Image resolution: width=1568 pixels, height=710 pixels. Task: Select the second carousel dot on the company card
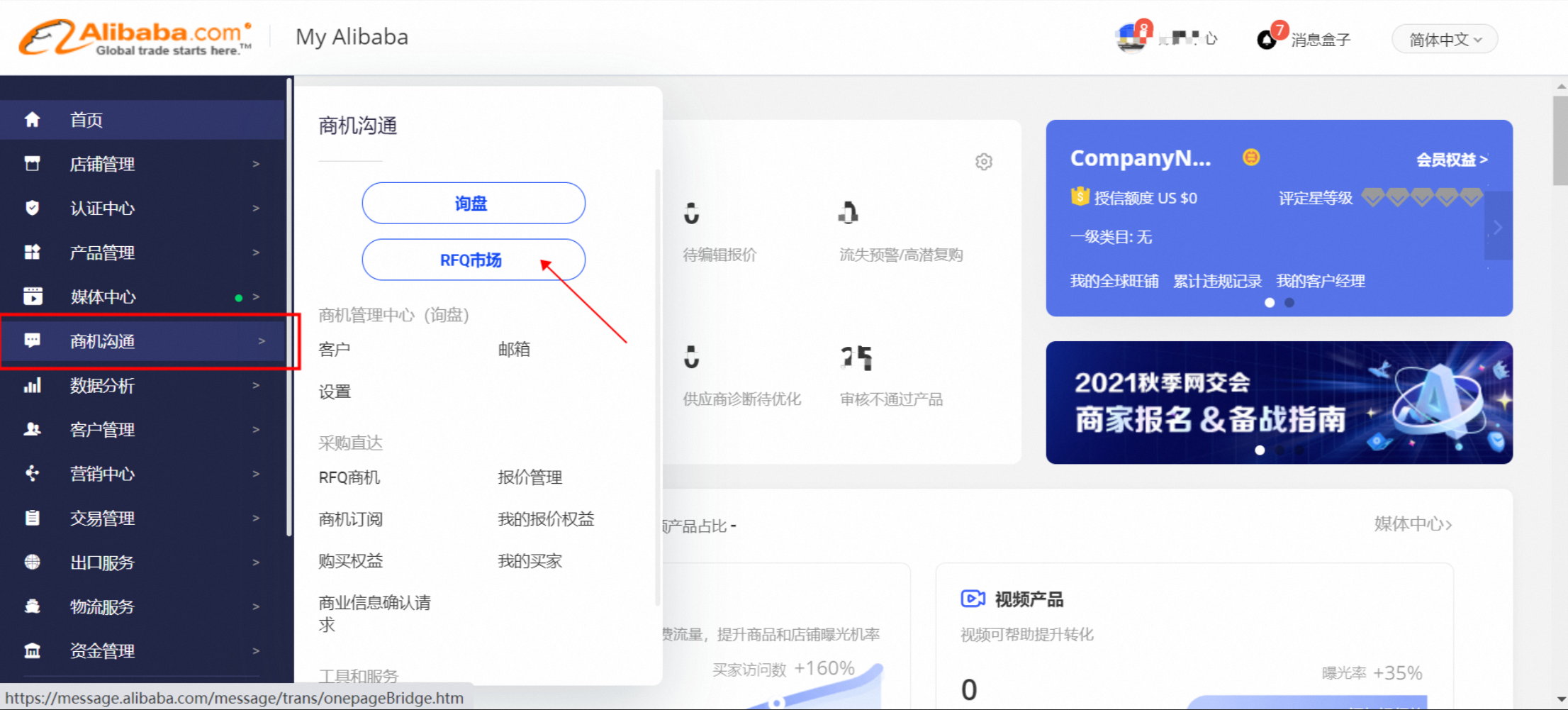tap(1289, 302)
